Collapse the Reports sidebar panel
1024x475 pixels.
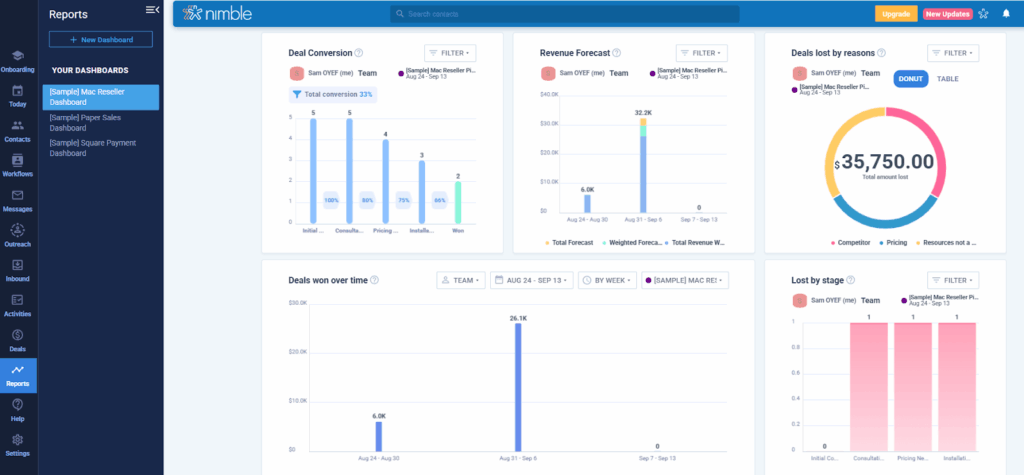tap(152, 10)
